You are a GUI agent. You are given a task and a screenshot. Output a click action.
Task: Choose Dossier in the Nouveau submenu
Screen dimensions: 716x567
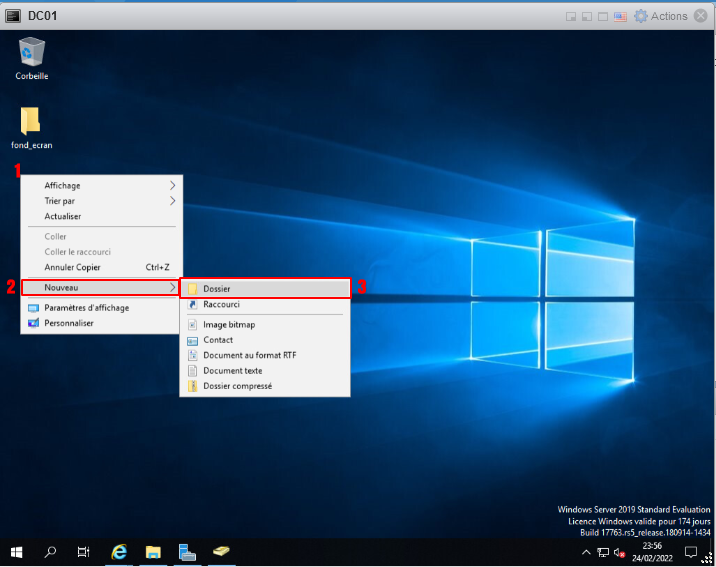click(x=217, y=288)
